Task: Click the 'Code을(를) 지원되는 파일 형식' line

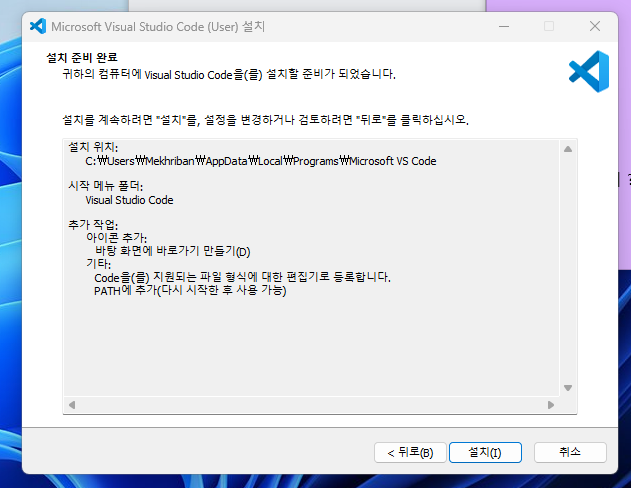Action: [243, 277]
